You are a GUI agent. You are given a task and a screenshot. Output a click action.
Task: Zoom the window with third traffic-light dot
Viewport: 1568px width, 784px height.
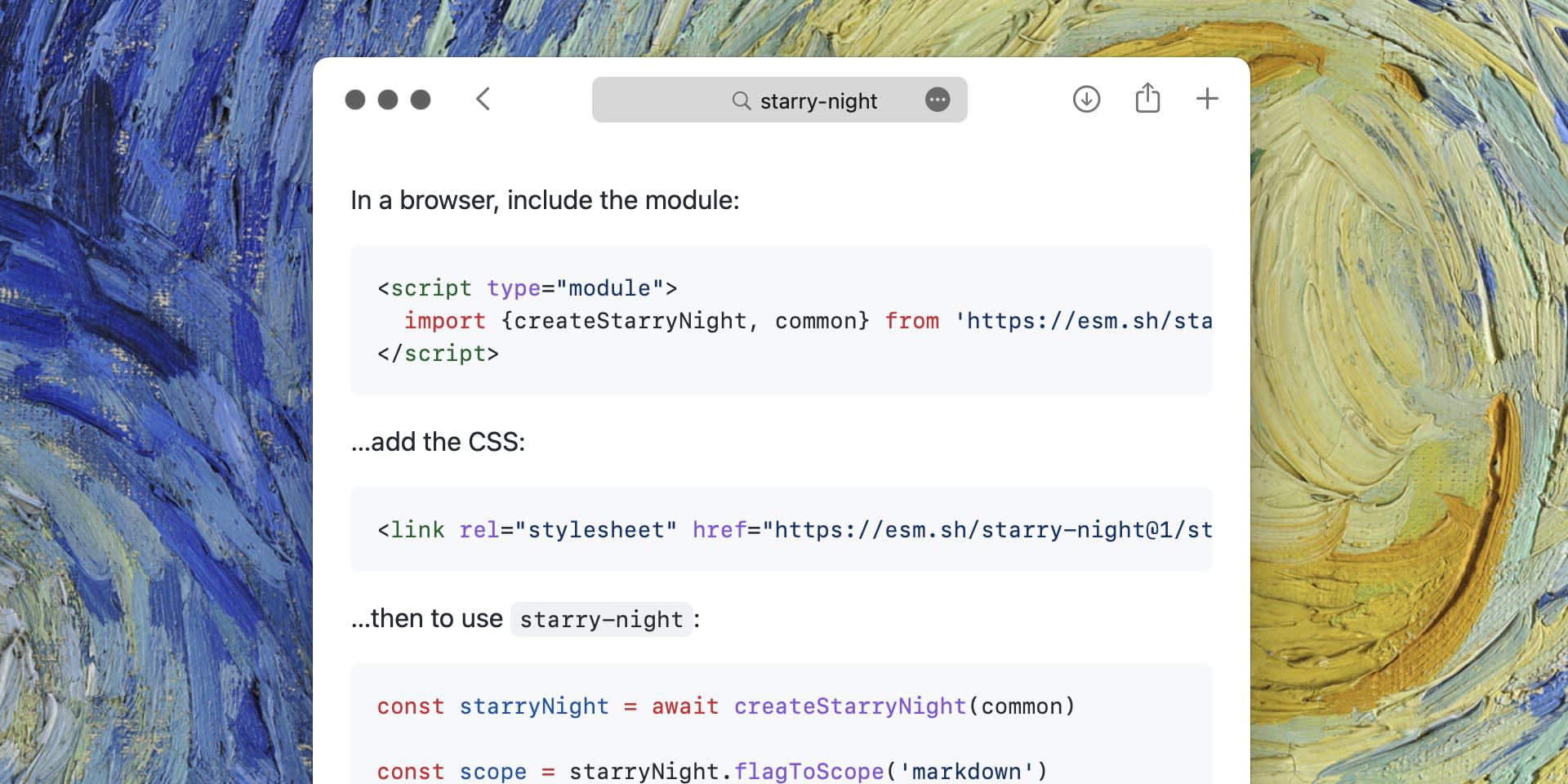421,100
